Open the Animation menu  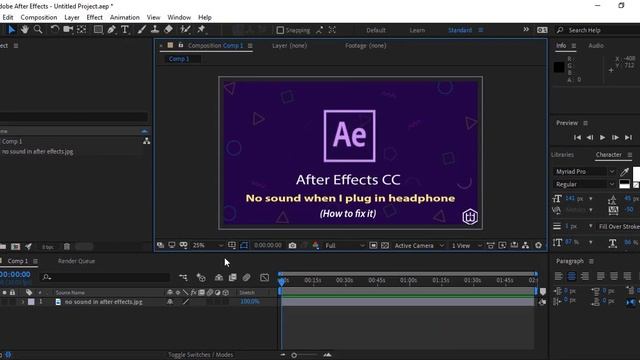(124, 17)
